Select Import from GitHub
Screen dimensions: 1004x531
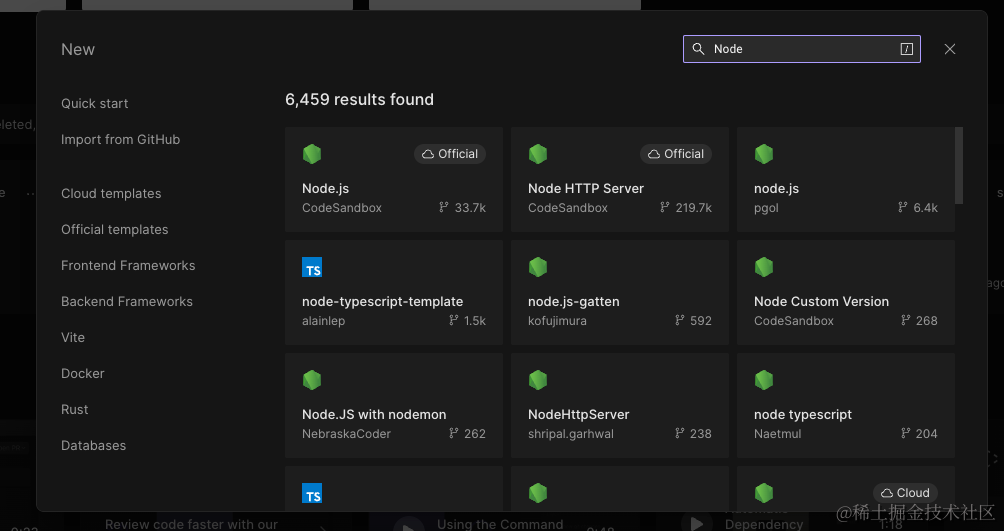click(x=120, y=139)
